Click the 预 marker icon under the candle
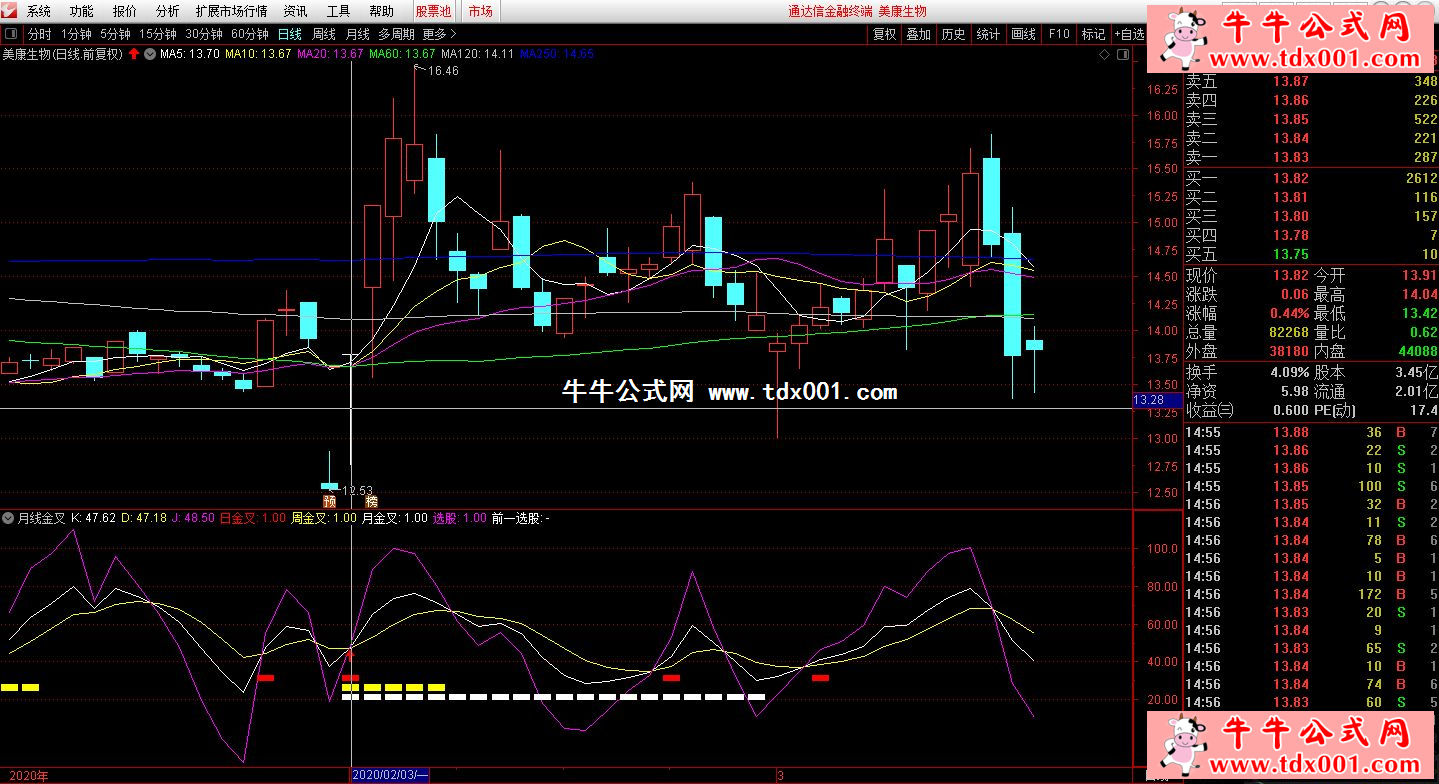Image resolution: width=1439 pixels, height=784 pixels. pyautogui.click(x=329, y=500)
